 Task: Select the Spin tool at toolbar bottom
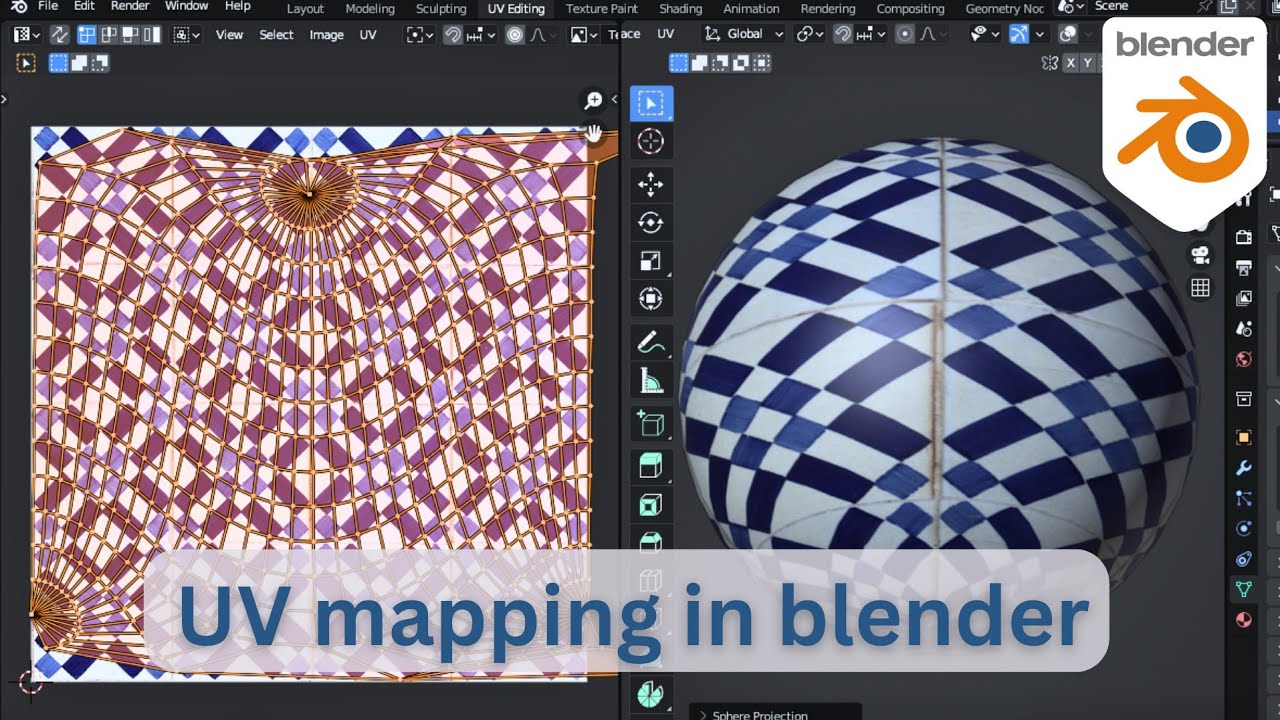[651, 693]
